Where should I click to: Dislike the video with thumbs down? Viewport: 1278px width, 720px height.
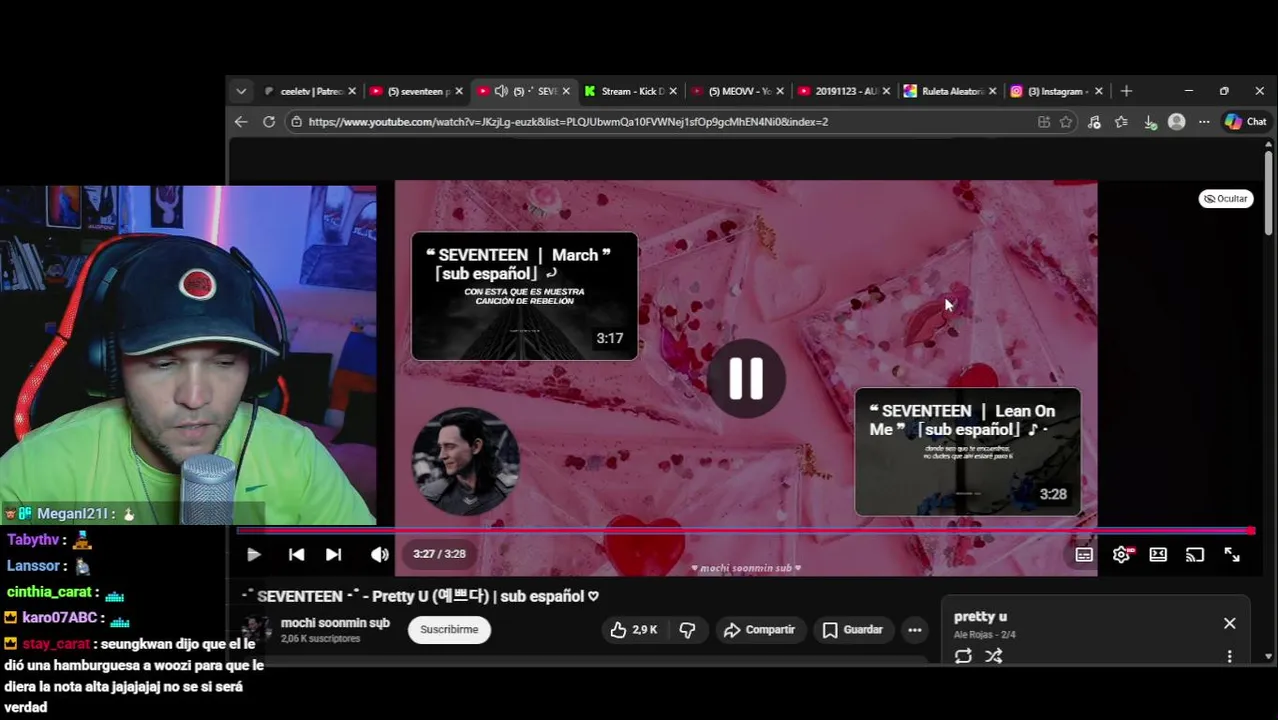click(x=687, y=629)
